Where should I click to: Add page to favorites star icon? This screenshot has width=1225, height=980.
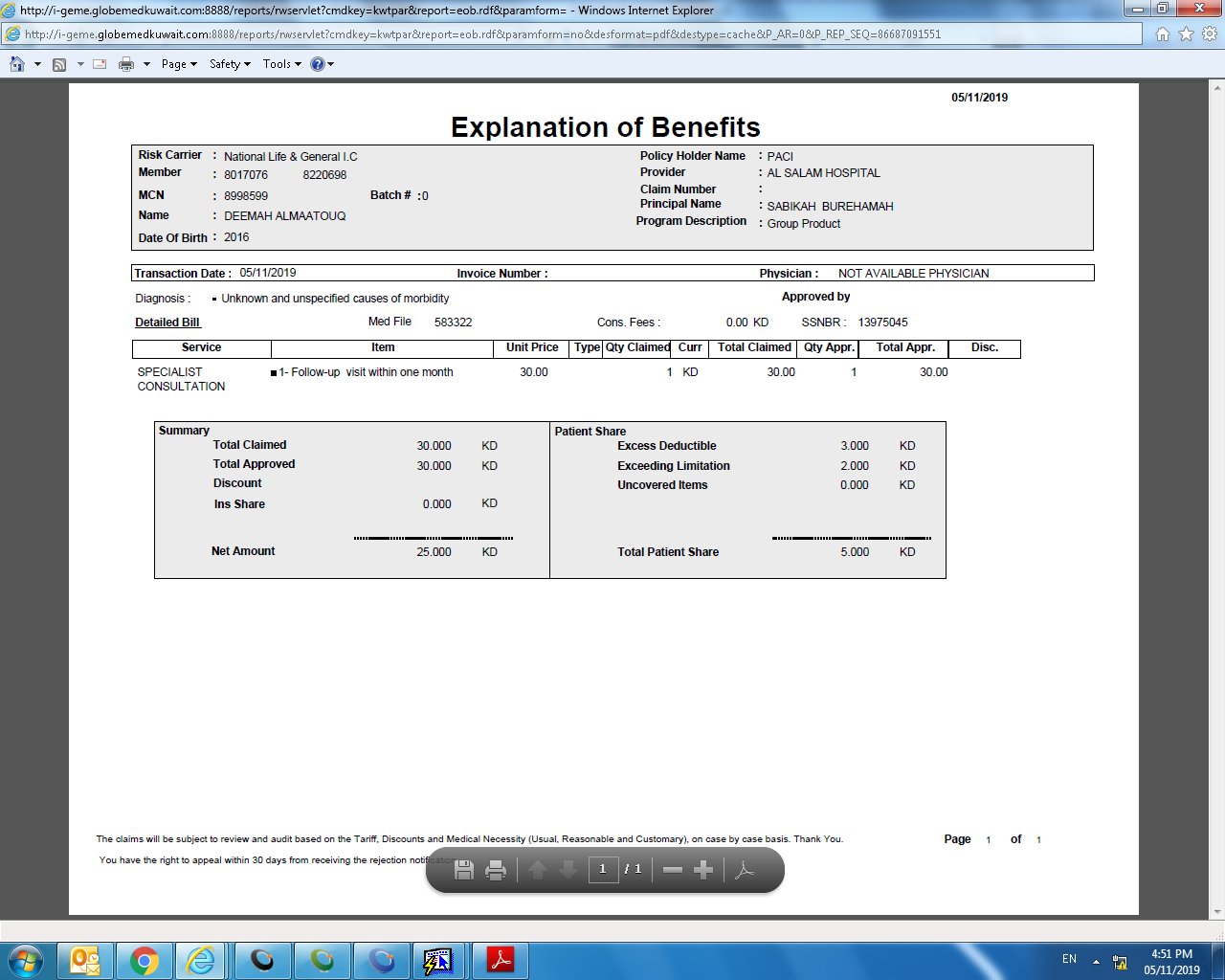pos(1186,34)
